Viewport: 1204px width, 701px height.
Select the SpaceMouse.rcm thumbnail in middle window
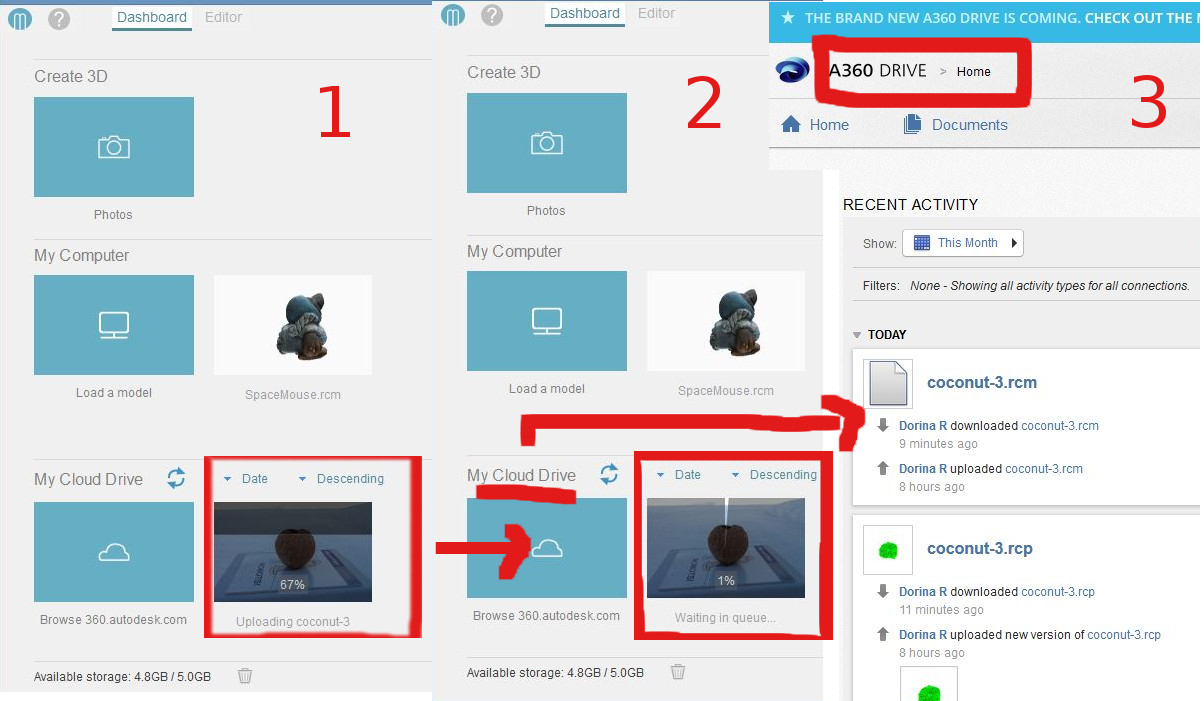(x=726, y=321)
